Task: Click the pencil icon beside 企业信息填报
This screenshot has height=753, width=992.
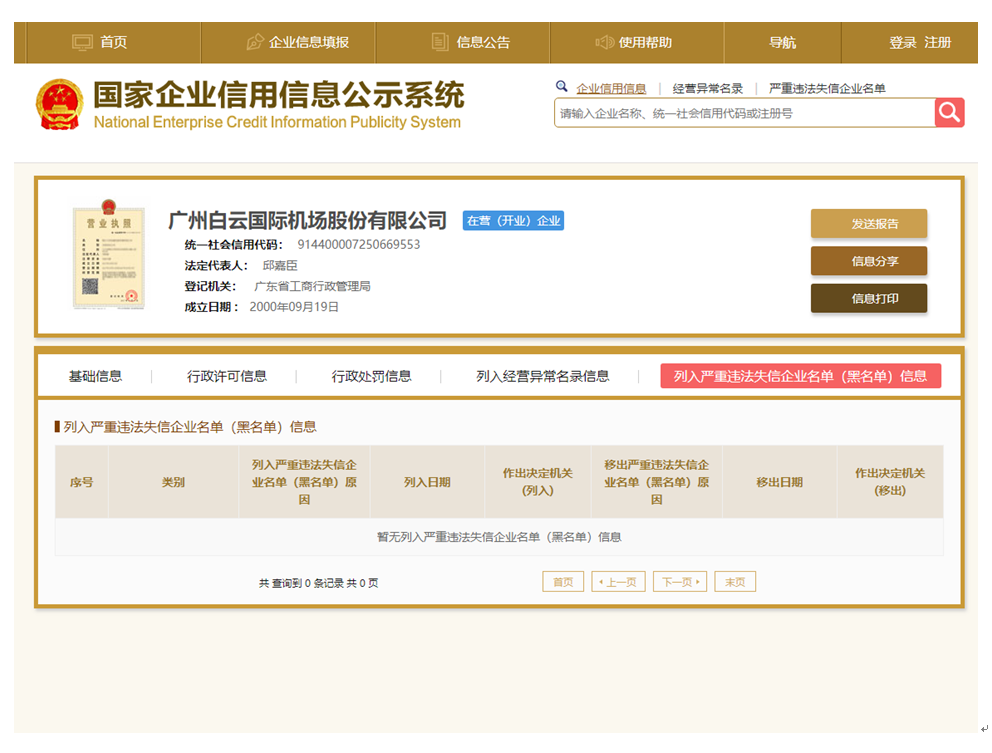Action: coord(254,42)
